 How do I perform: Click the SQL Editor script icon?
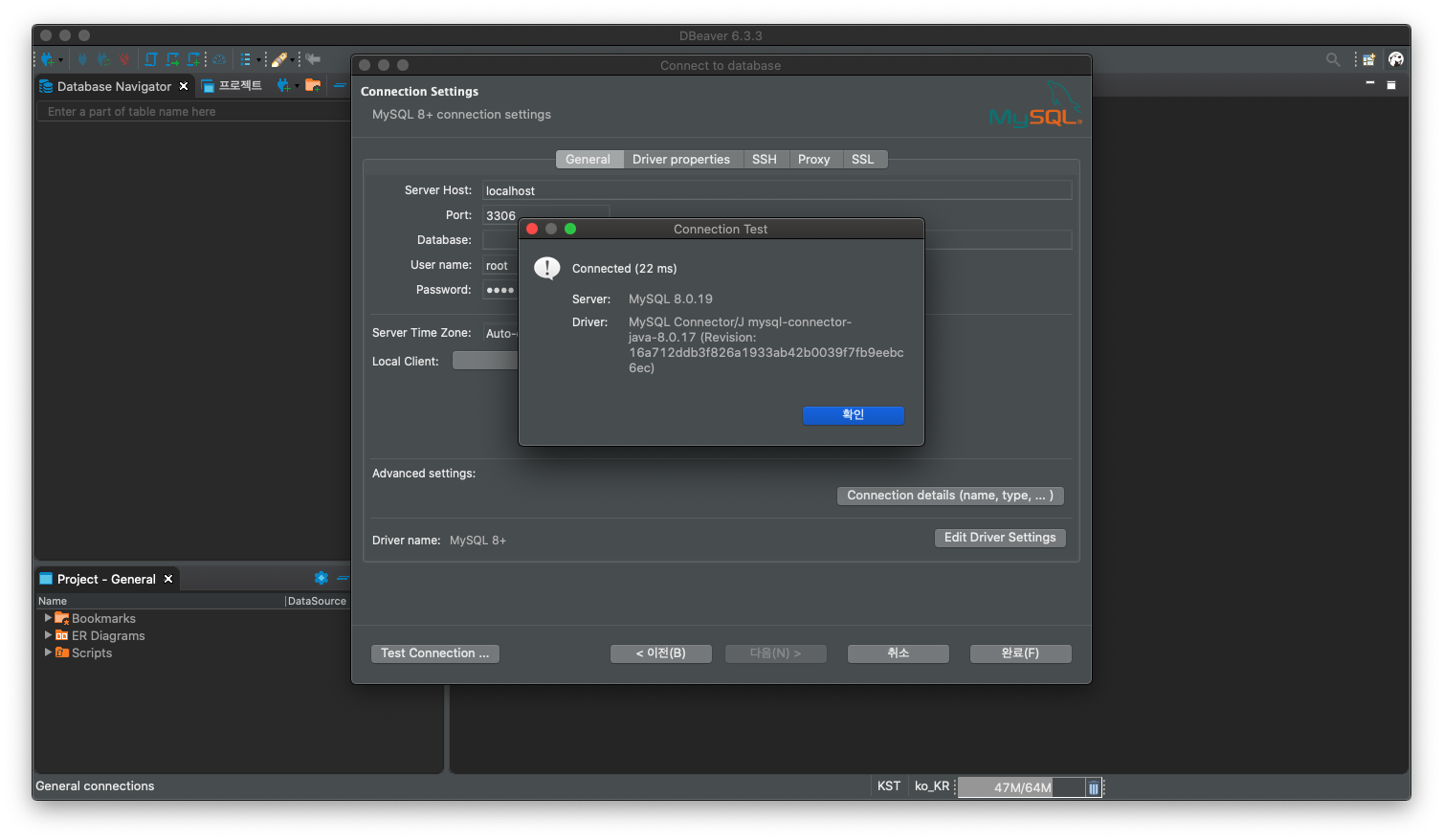(151, 59)
